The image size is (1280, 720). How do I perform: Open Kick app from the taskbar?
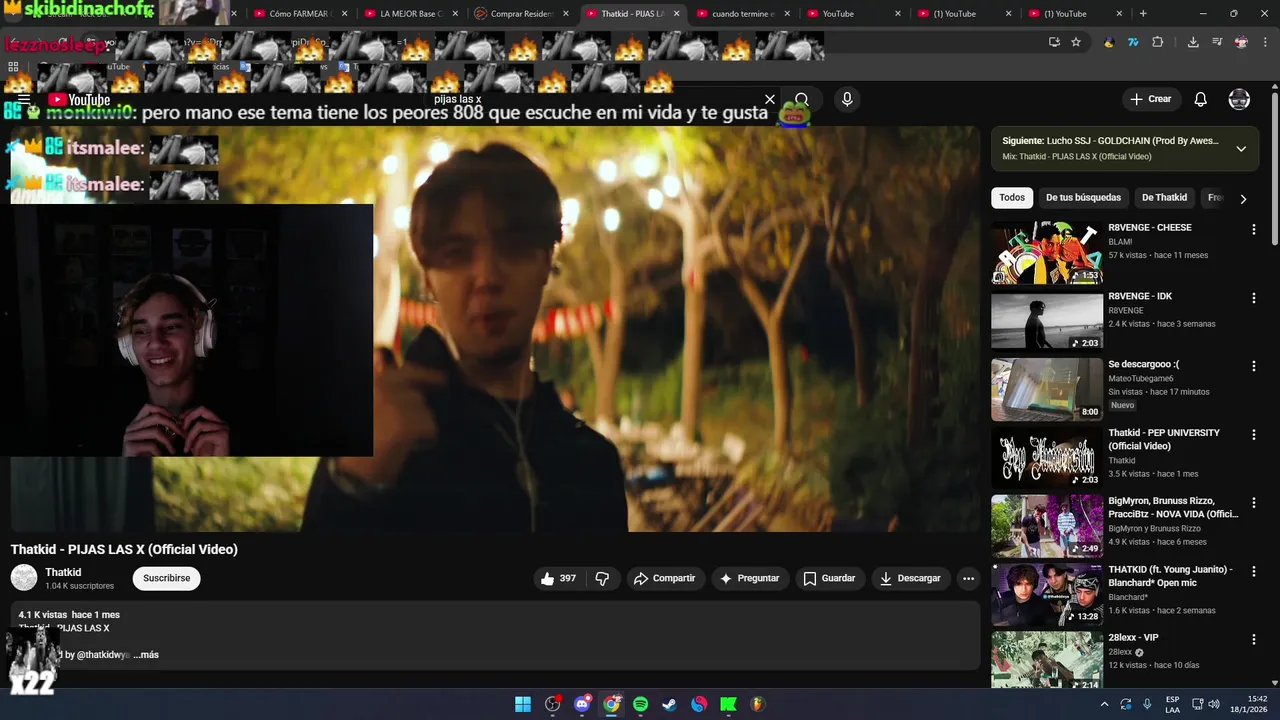(x=728, y=704)
